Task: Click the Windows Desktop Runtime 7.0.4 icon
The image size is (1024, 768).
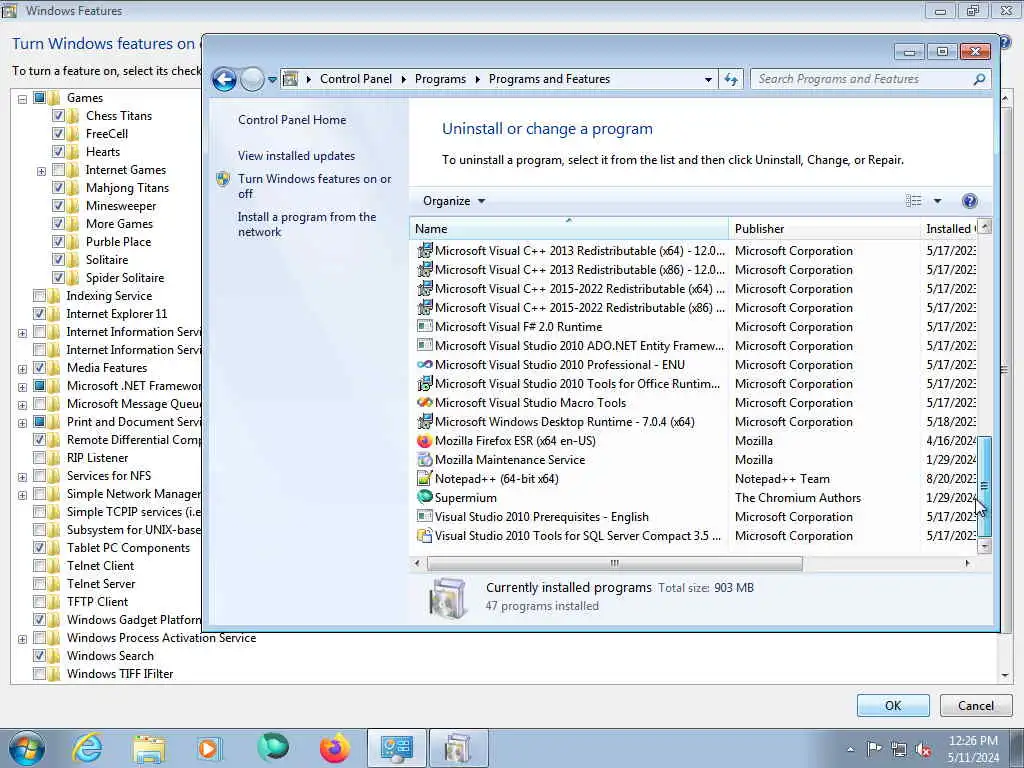Action: tap(424, 422)
